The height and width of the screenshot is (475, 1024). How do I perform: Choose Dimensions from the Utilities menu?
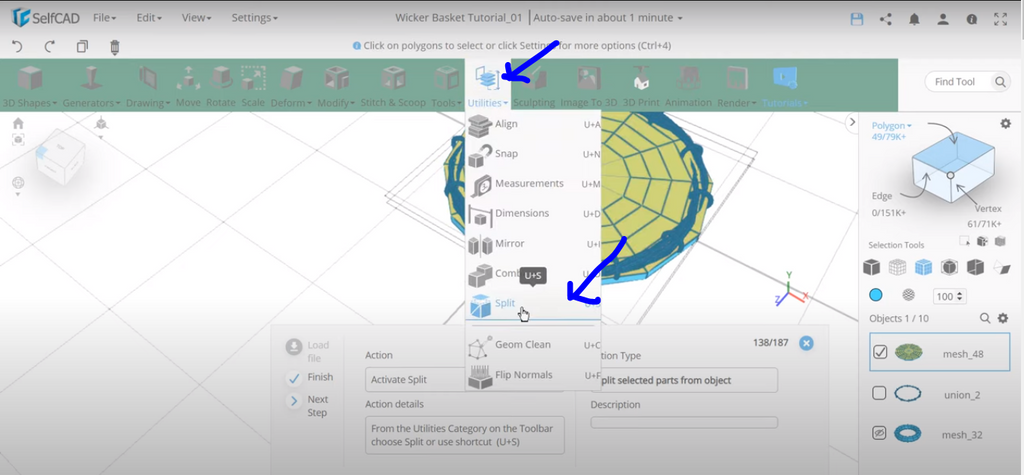click(x=533, y=214)
